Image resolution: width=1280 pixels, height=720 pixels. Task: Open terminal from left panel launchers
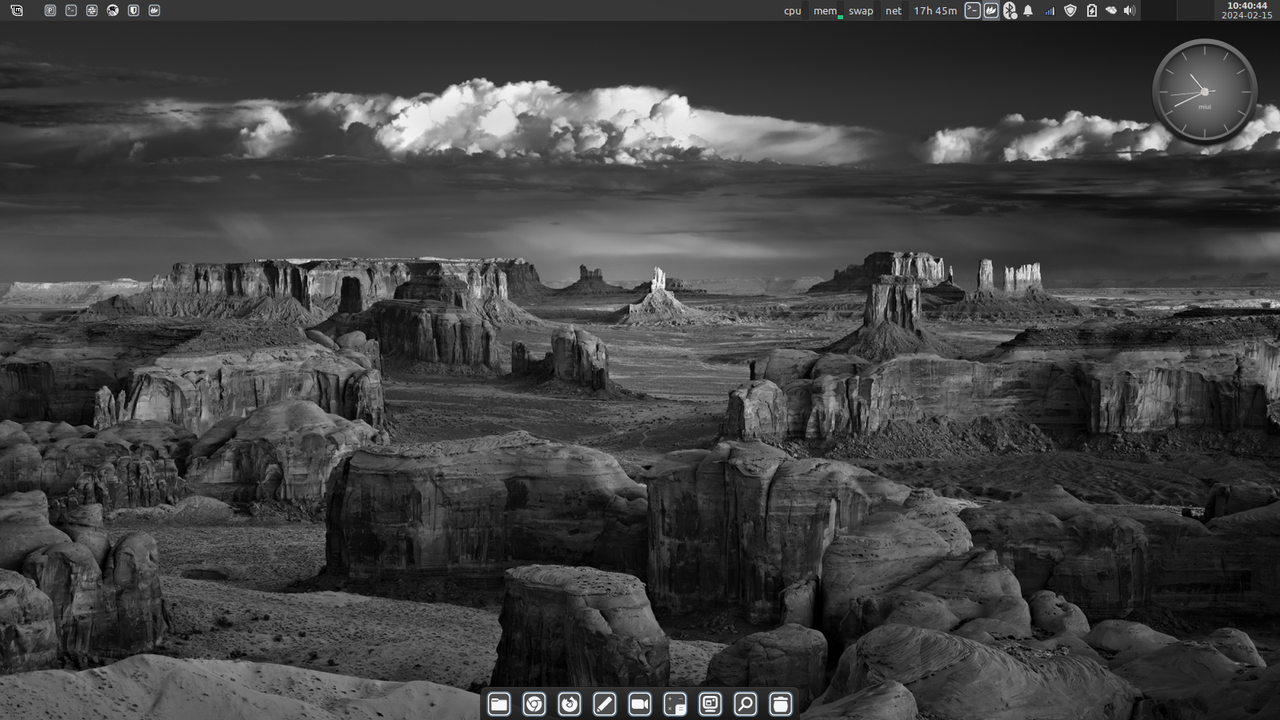pos(71,10)
